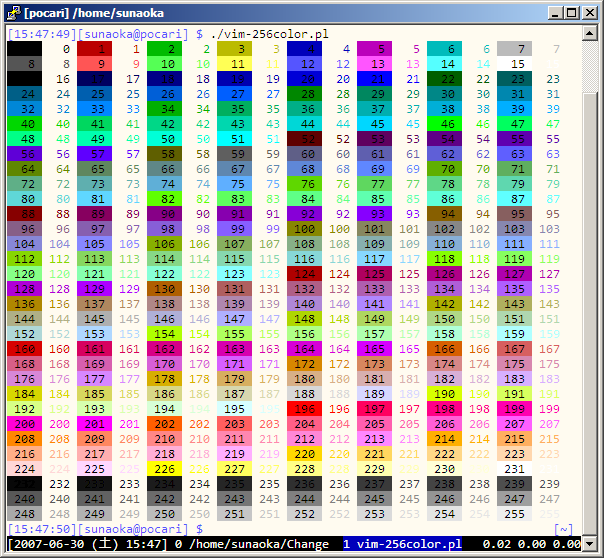Click the orange color block labeled 202
Screen dimensions: 604x558
[x=164, y=424]
